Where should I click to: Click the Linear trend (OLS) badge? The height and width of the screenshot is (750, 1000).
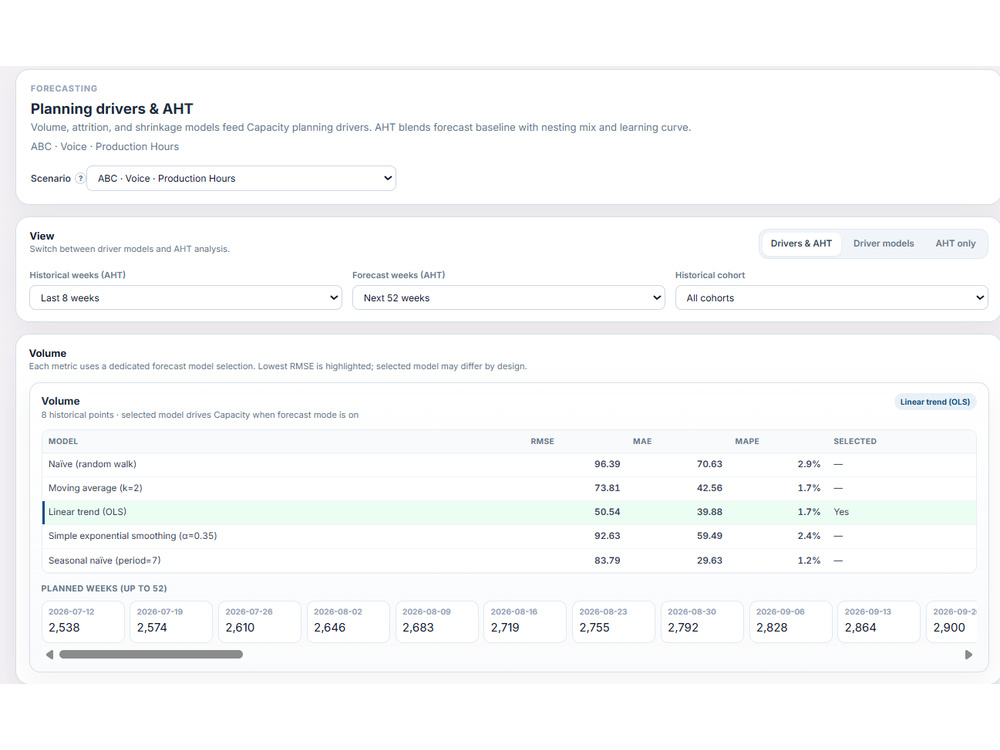(x=935, y=402)
